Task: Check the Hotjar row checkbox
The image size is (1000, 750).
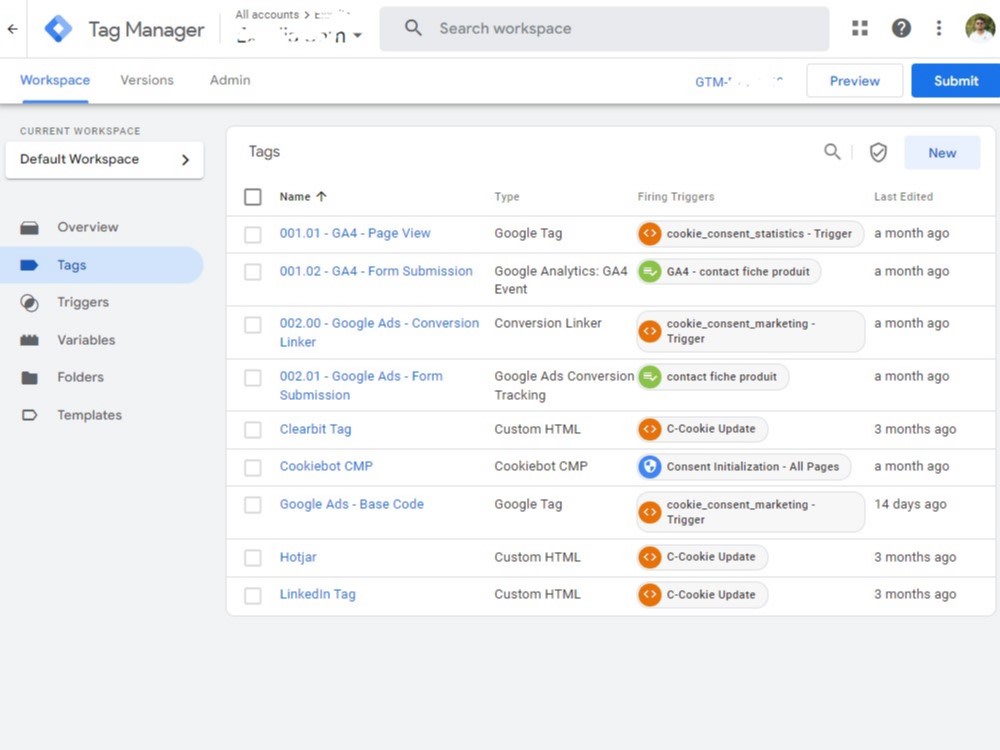Action: tap(253, 558)
